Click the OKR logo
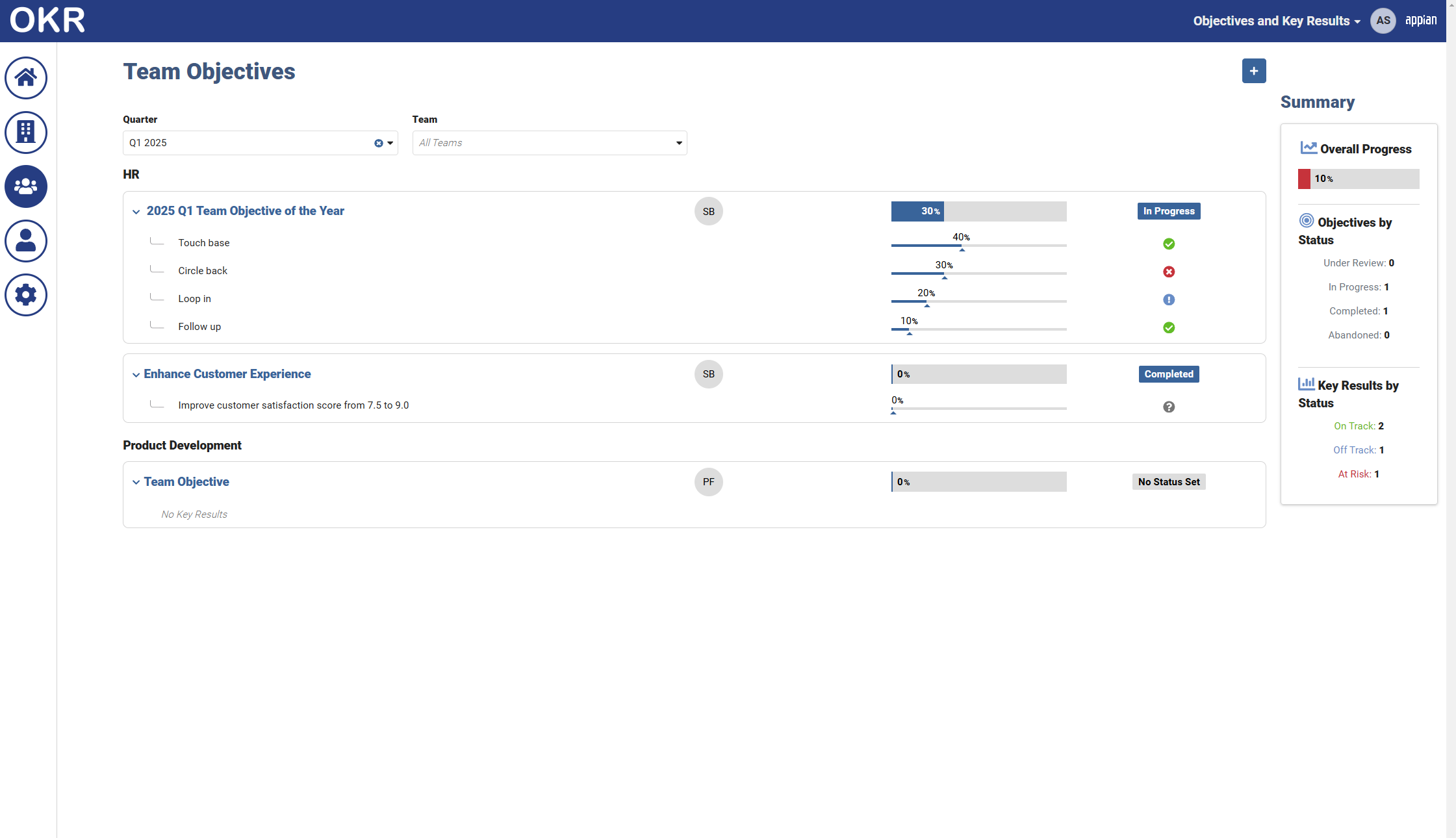Image resolution: width=1456 pixels, height=838 pixels. click(47, 21)
